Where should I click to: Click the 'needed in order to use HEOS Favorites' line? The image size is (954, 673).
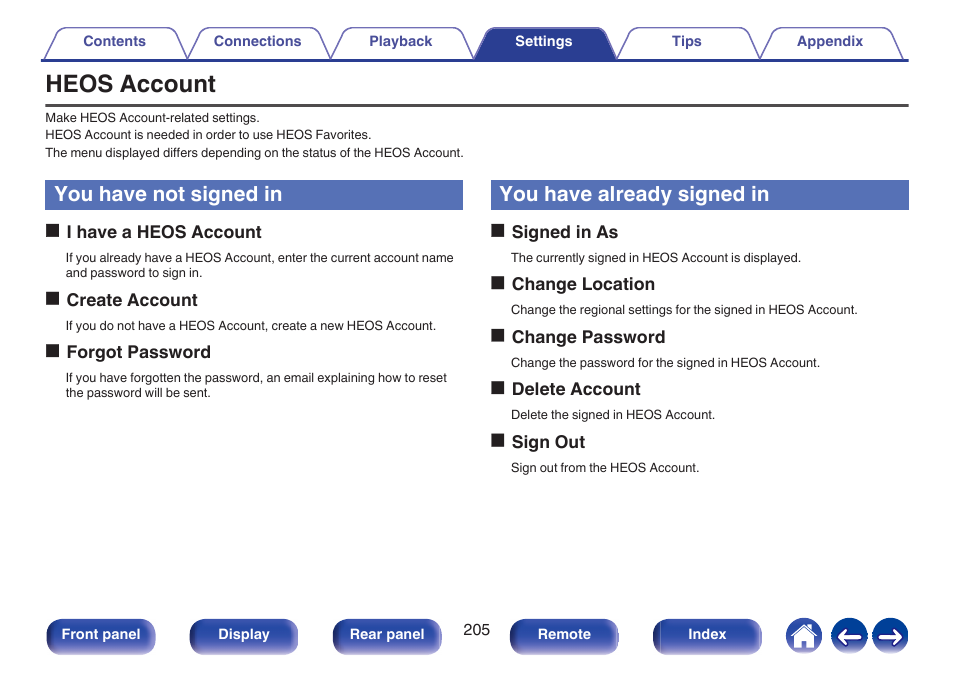pos(208,135)
